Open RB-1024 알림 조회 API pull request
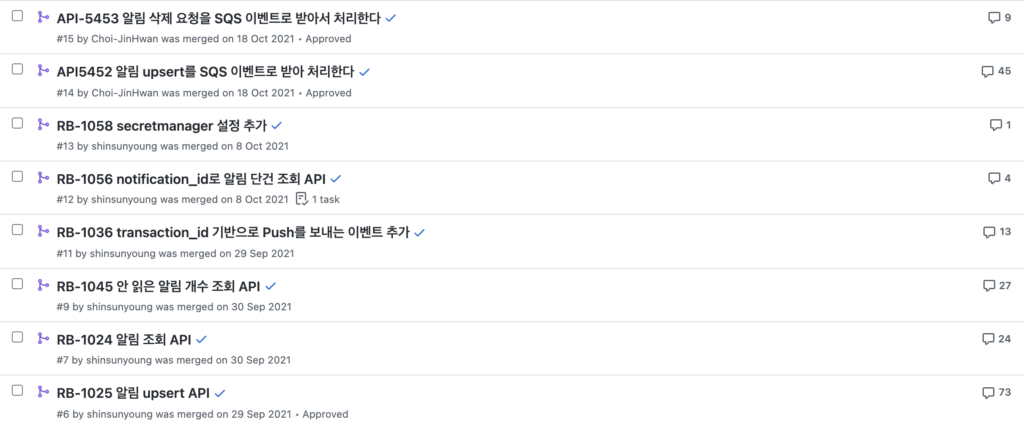The image size is (1024, 427). coord(123,339)
